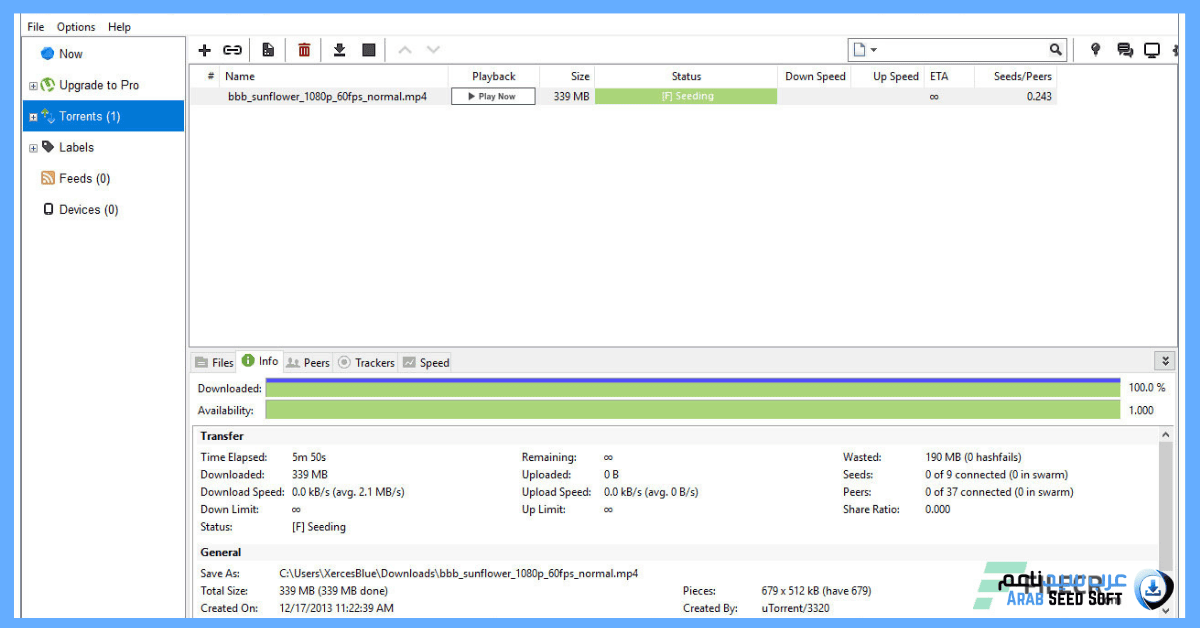Add torrent from URL link
Screen dimensions: 1200x628
232,49
